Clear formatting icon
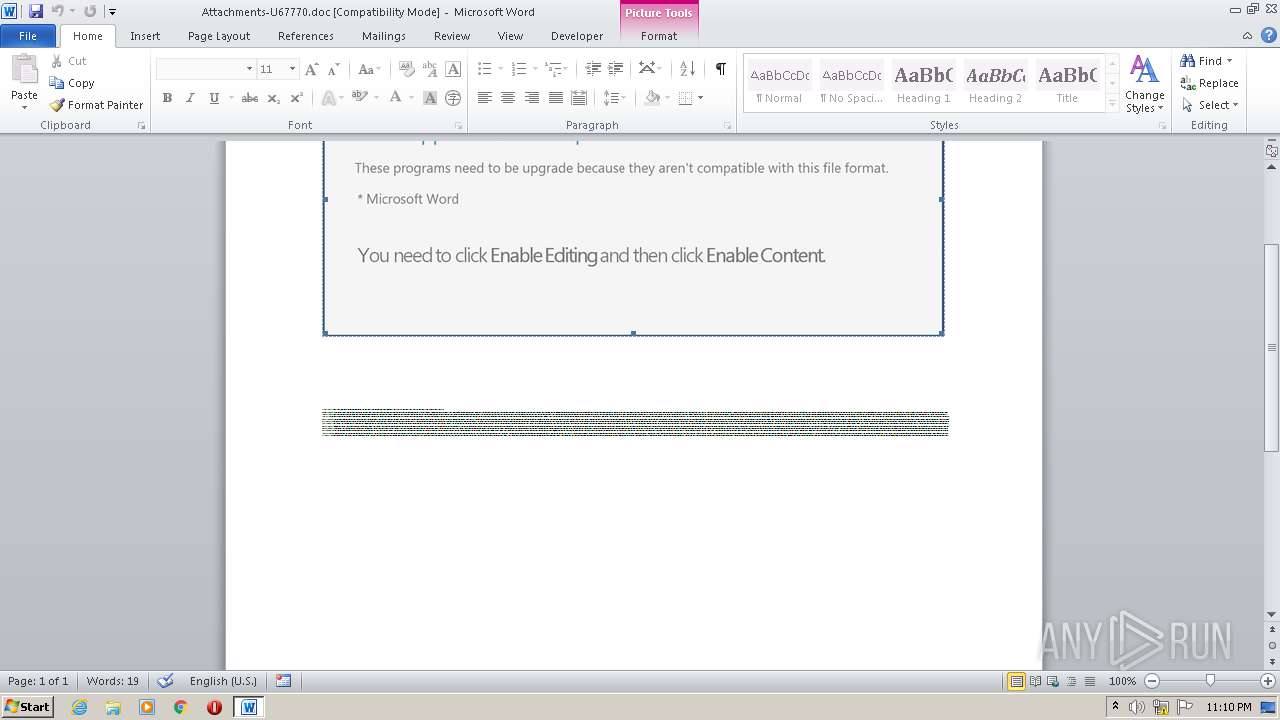 [x=407, y=69]
